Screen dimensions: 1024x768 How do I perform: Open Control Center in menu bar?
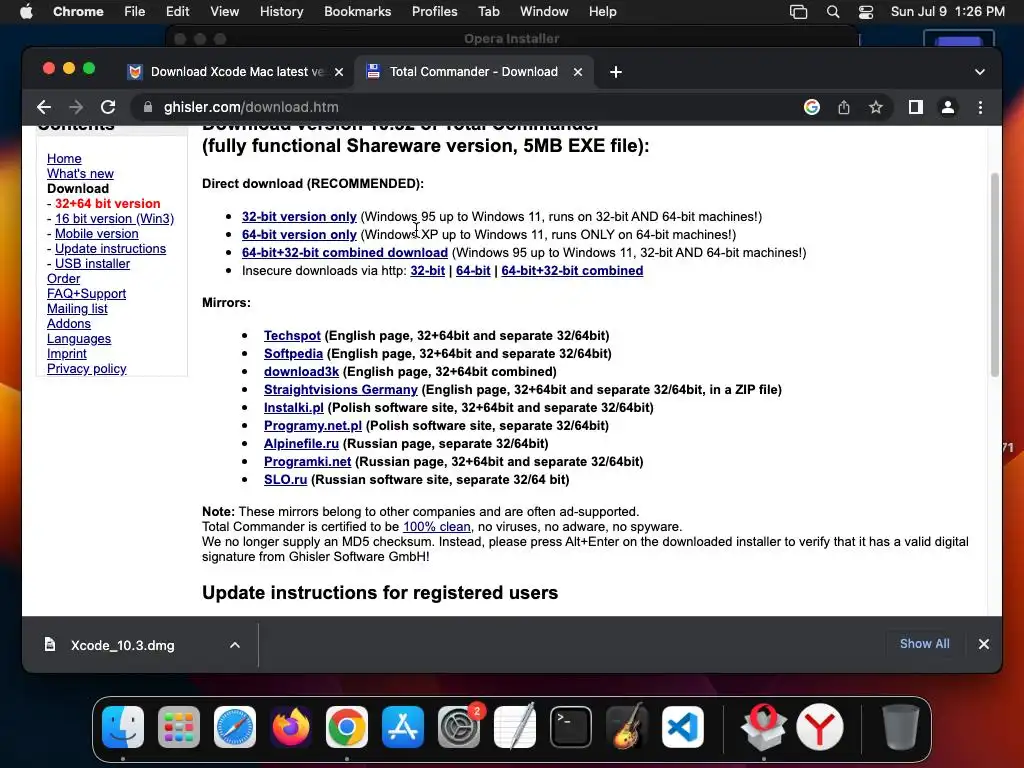tap(866, 12)
